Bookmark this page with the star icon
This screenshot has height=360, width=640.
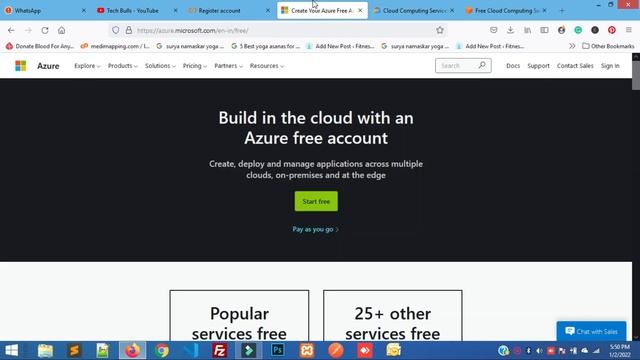[440, 30]
